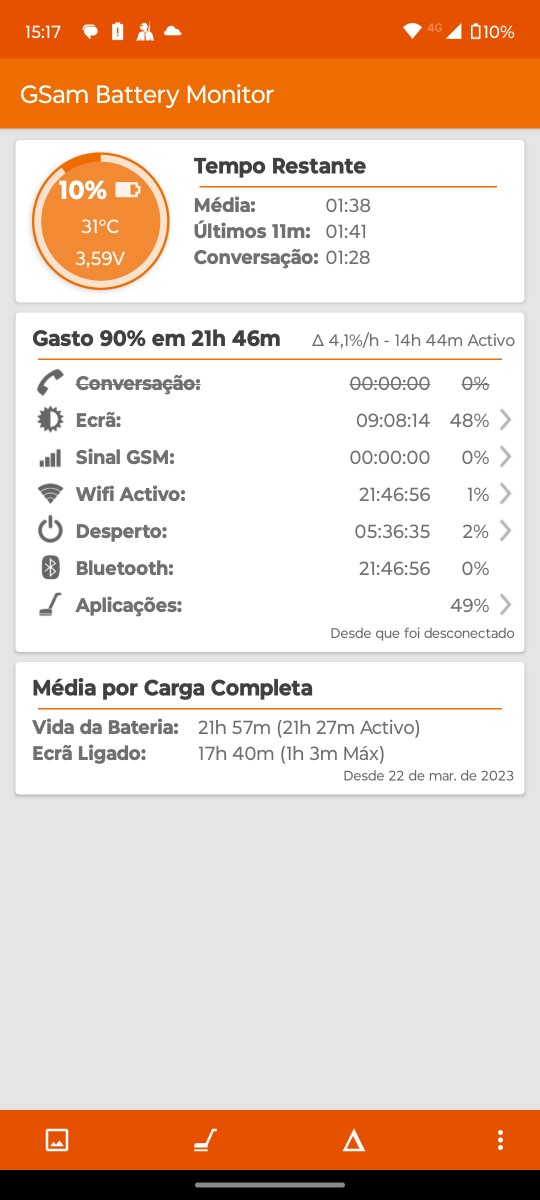
Task: Expand Ecrã details chevron
Action: pyautogui.click(x=505, y=420)
